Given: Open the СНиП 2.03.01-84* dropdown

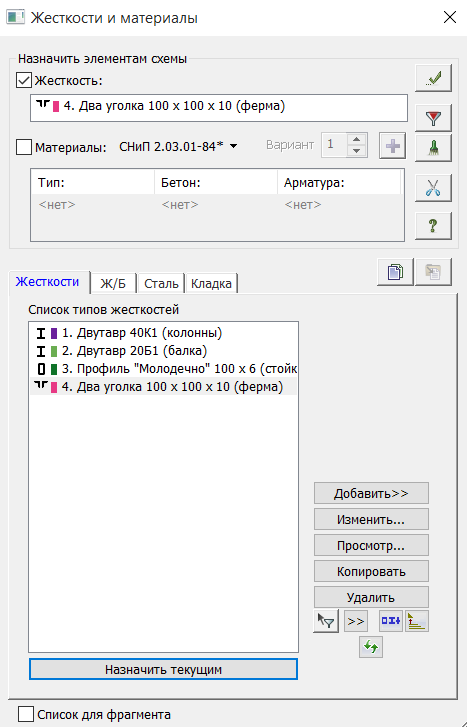Looking at the screenshot, I should (178, 147).
